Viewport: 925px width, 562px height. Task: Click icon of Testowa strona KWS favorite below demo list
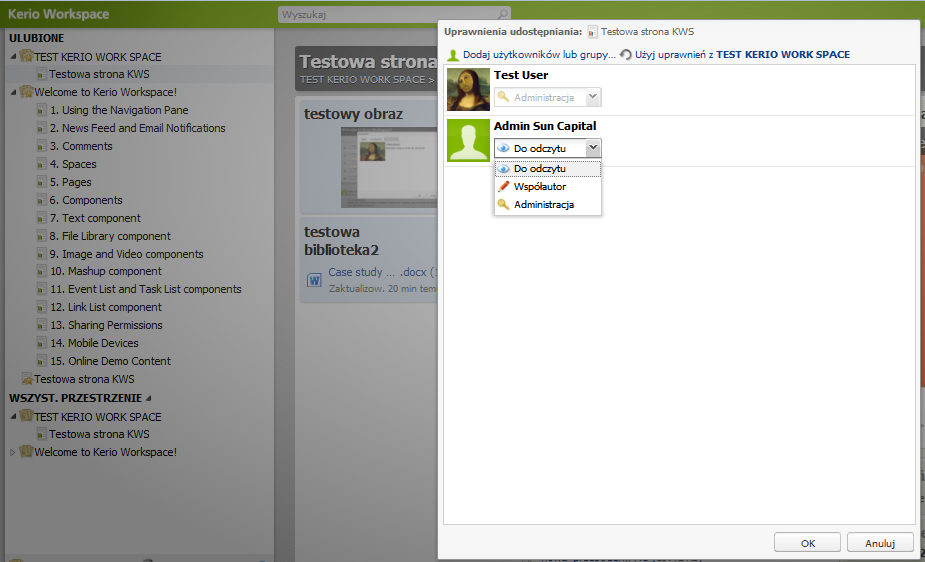pyautogui.click(x=27, y=379)
